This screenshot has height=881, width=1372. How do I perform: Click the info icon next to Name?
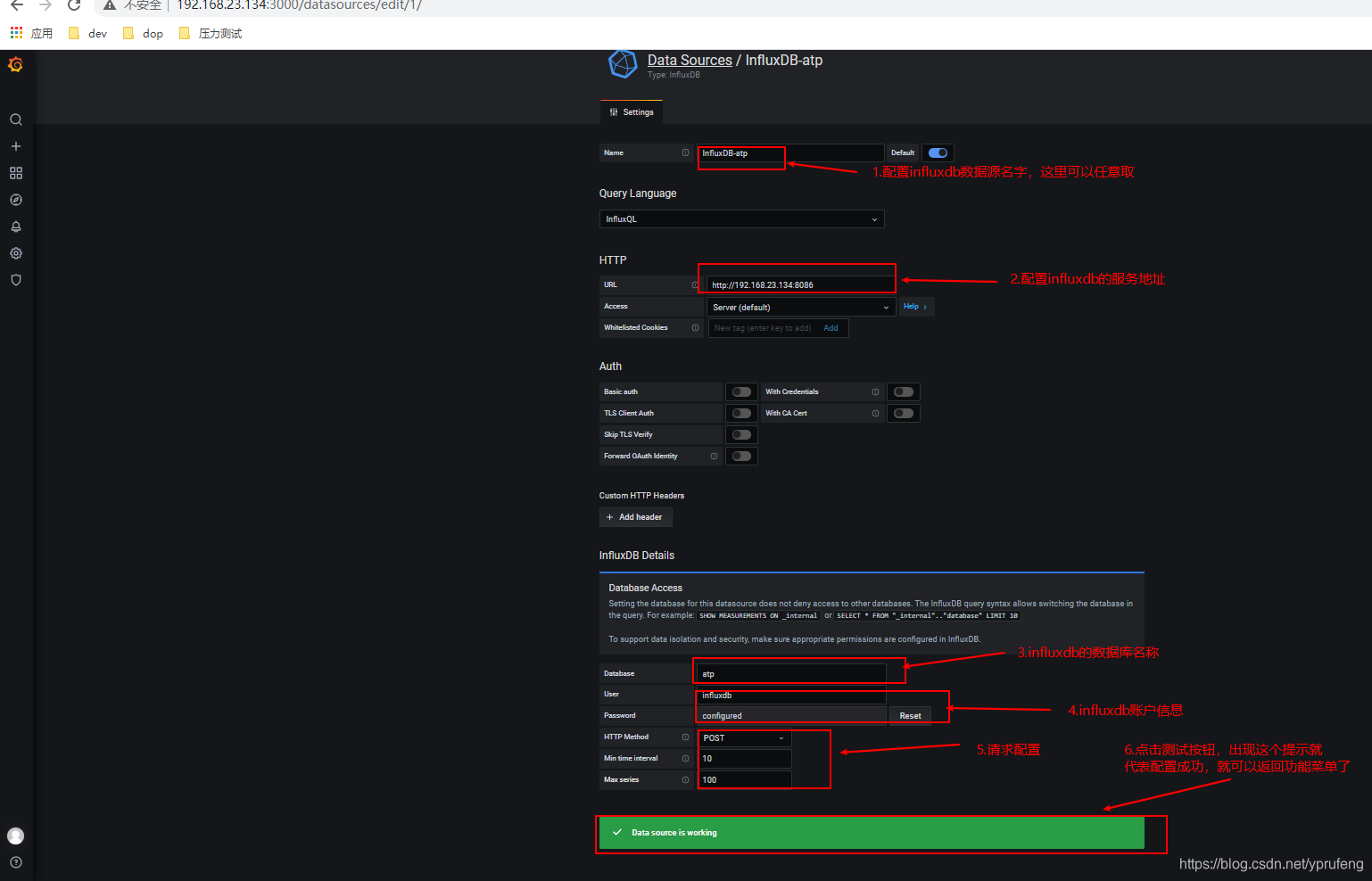click(685, 152)
